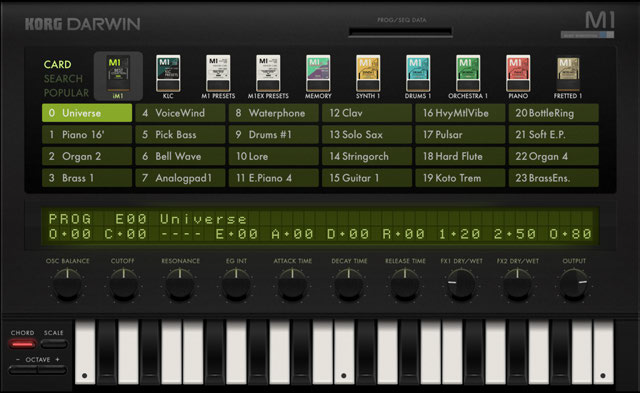The height and width of the screenshot is (393, 640).
Task: Click the FX1 DRY/WET knob
Action: [461, 284]
